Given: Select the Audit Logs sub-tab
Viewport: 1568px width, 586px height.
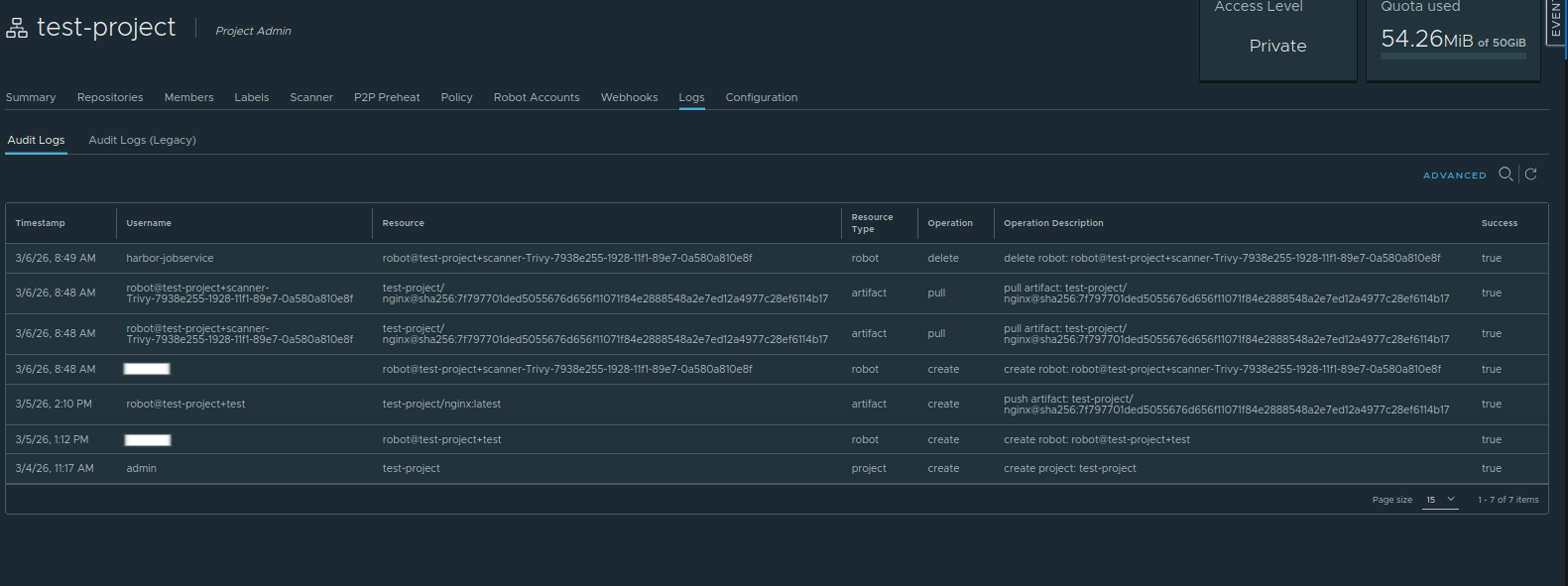Looking at the screenshot, I should tap(37, 140).
